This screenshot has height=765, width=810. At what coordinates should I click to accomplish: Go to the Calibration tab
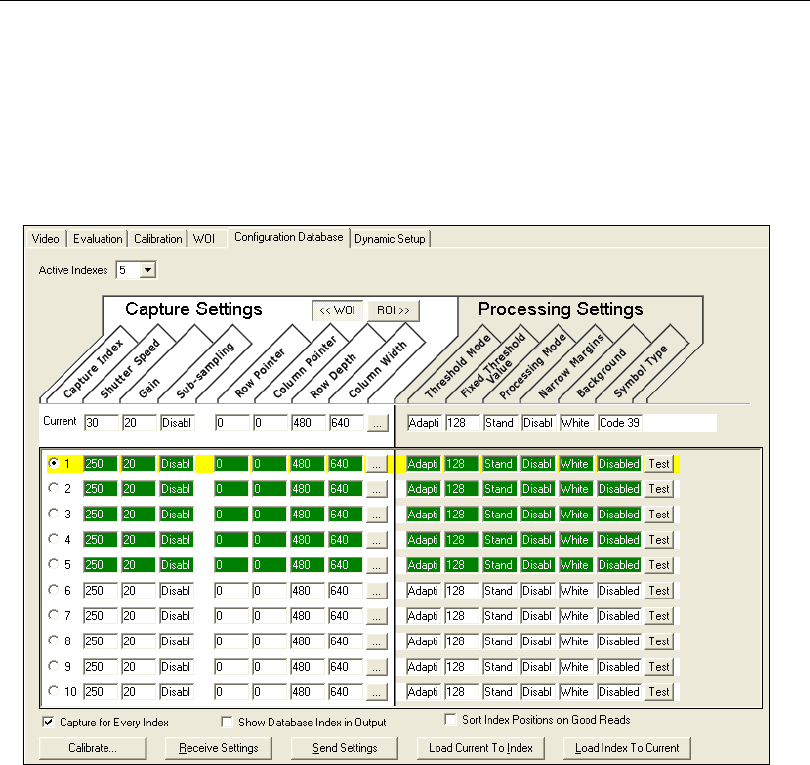coord(158,239)
